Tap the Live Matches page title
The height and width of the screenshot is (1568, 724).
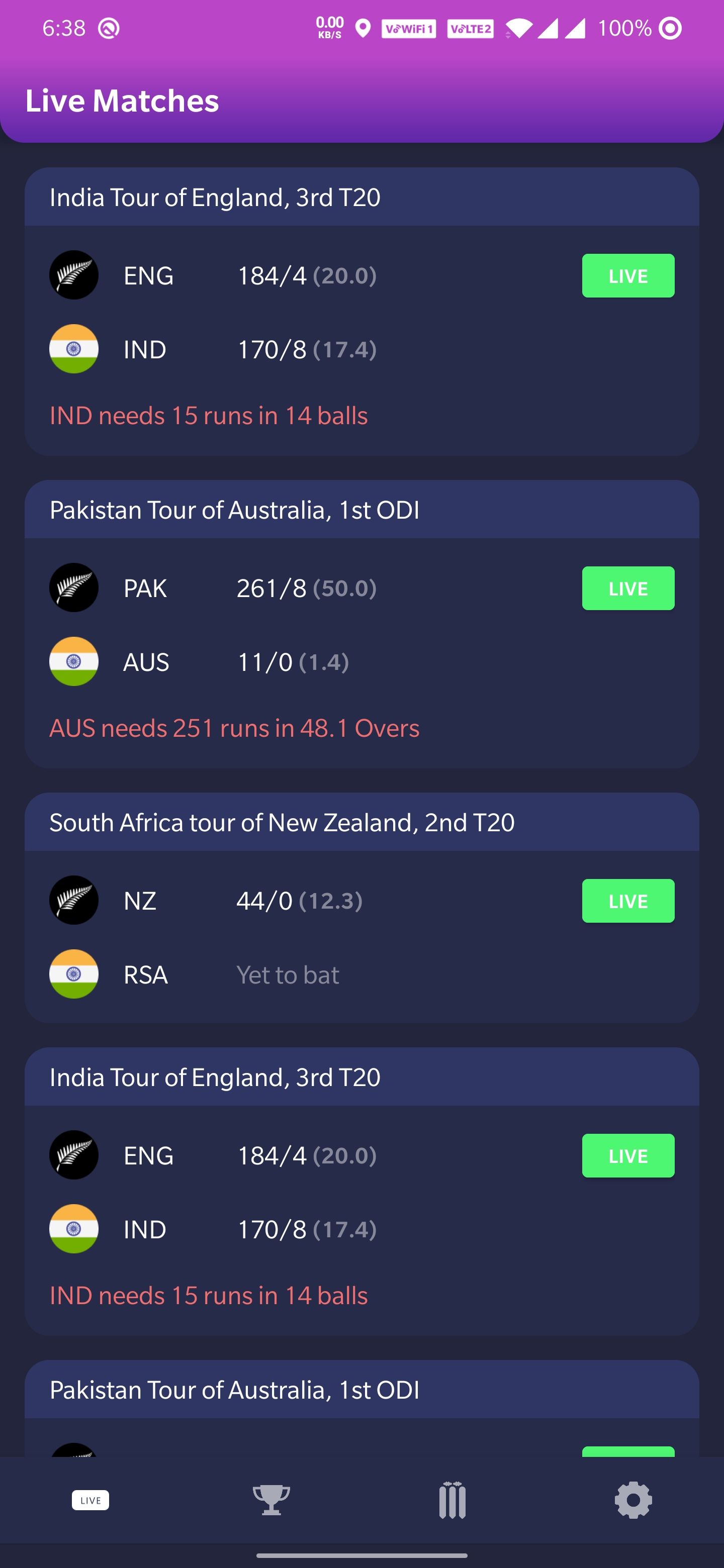122,101
